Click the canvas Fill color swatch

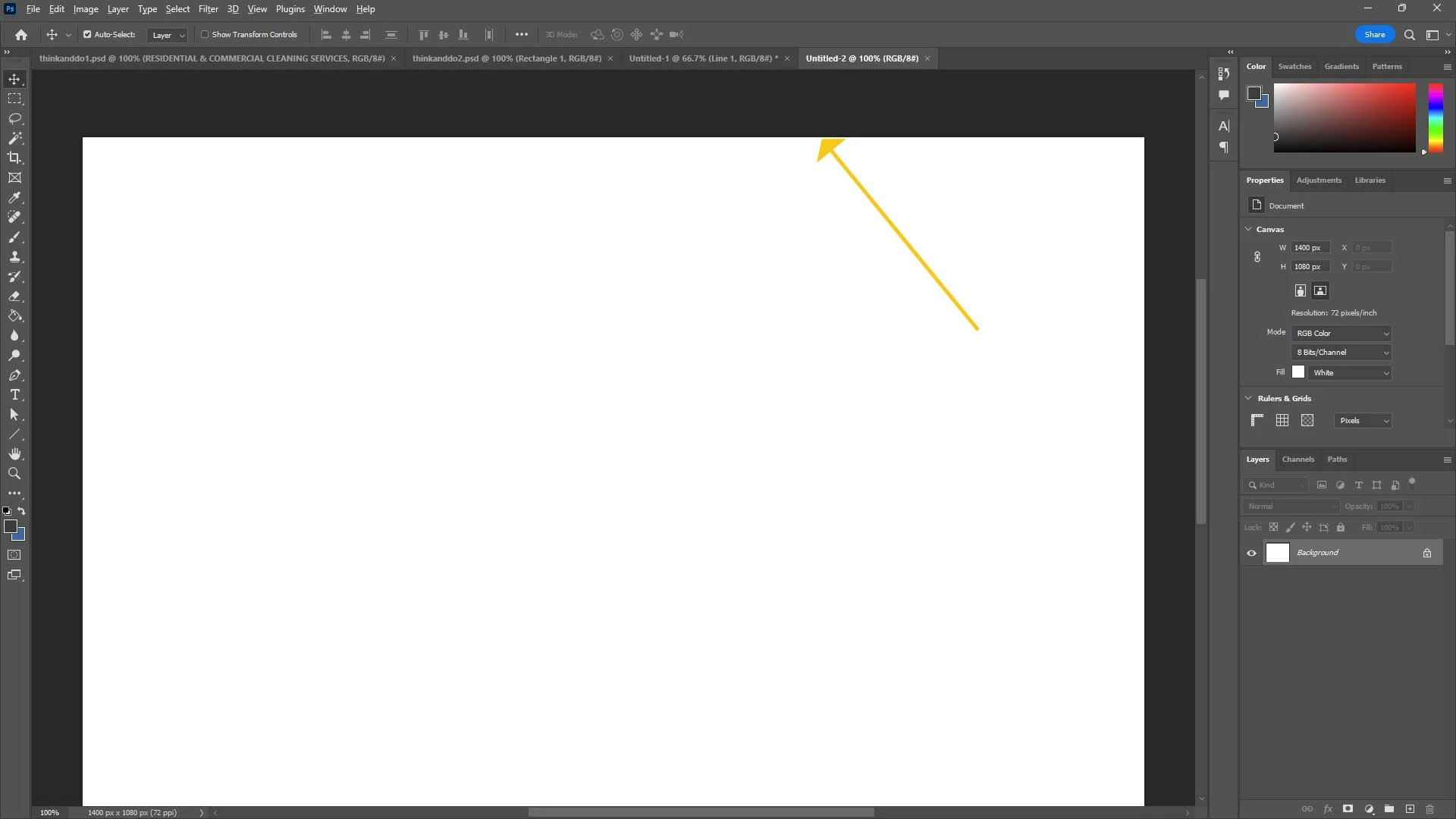(x=1298, y=372)
